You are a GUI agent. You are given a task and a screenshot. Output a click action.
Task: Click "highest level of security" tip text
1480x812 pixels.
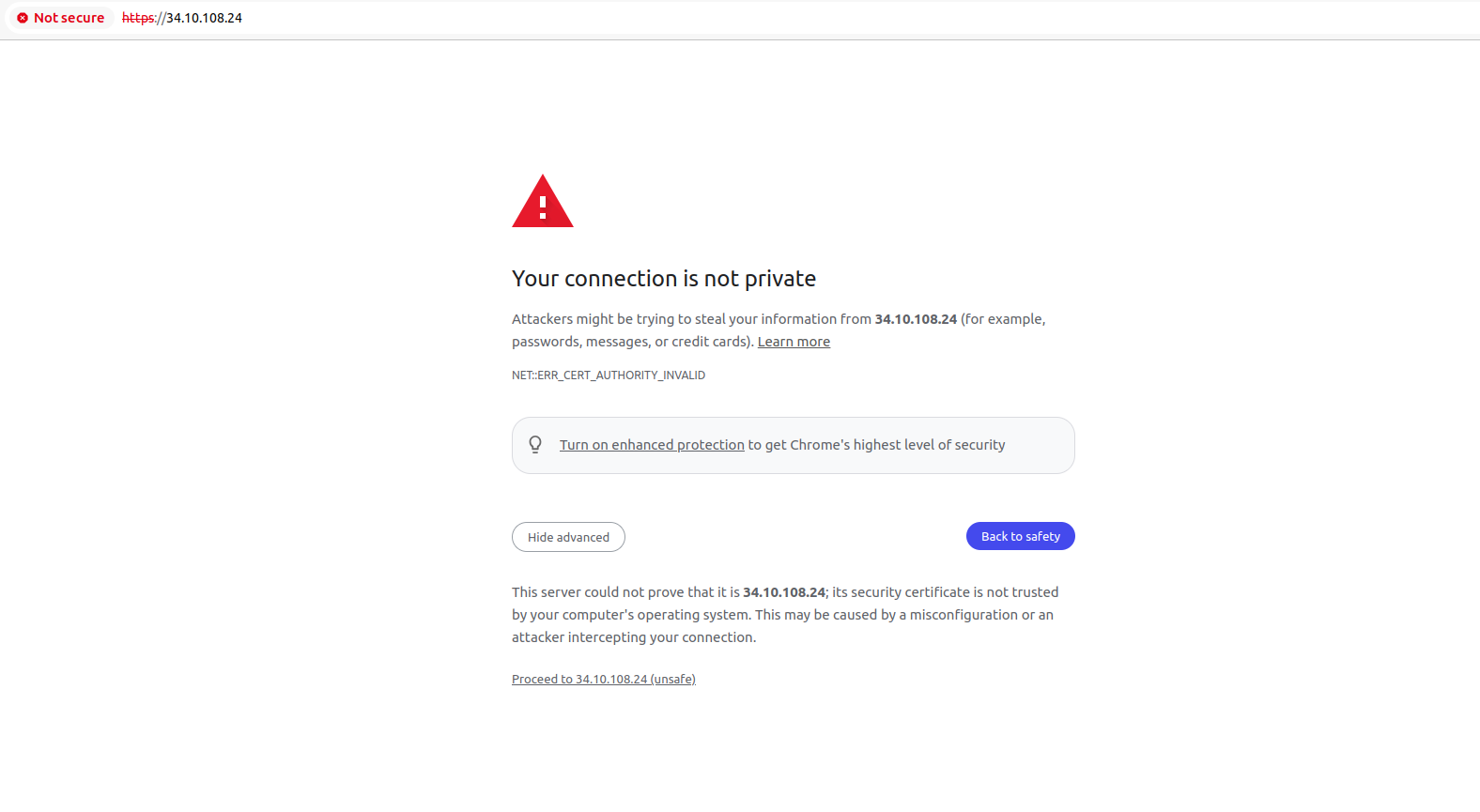pyautogui.click(x=929, y=445)
